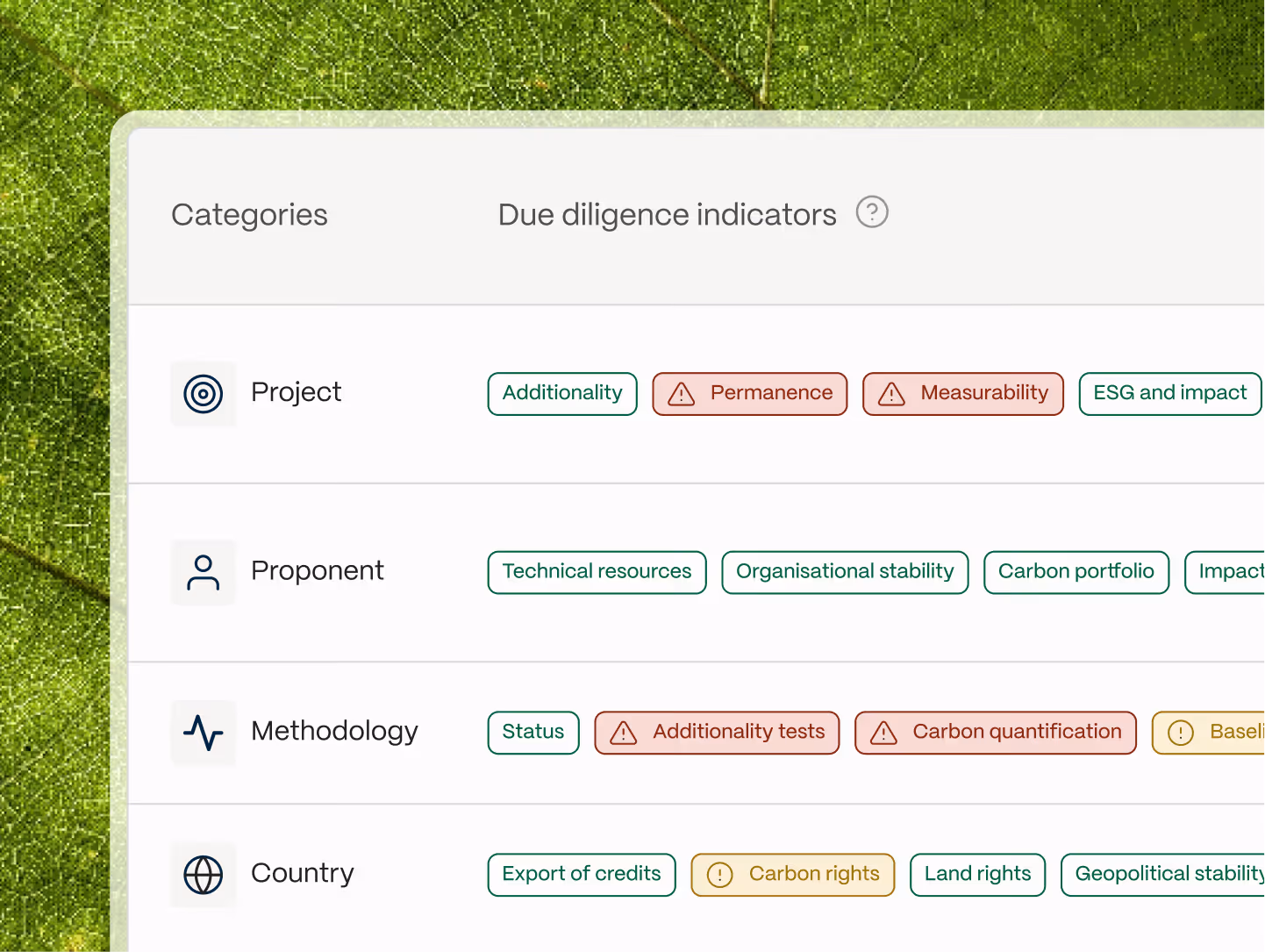The width and height of the screenshot is (1265, 952).
Task: Open the Technical resources tag
Action: click(x=597, y=572)
